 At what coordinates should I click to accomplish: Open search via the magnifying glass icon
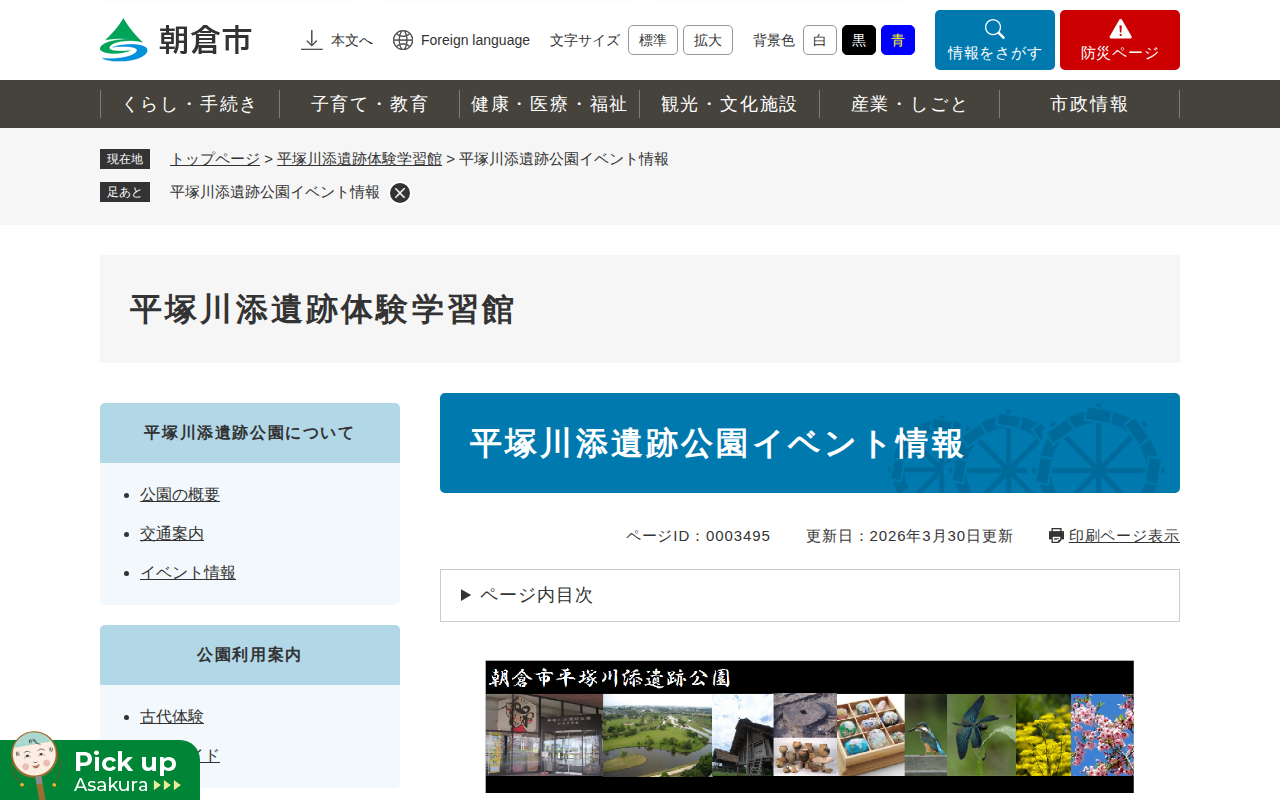click(994, 29)
